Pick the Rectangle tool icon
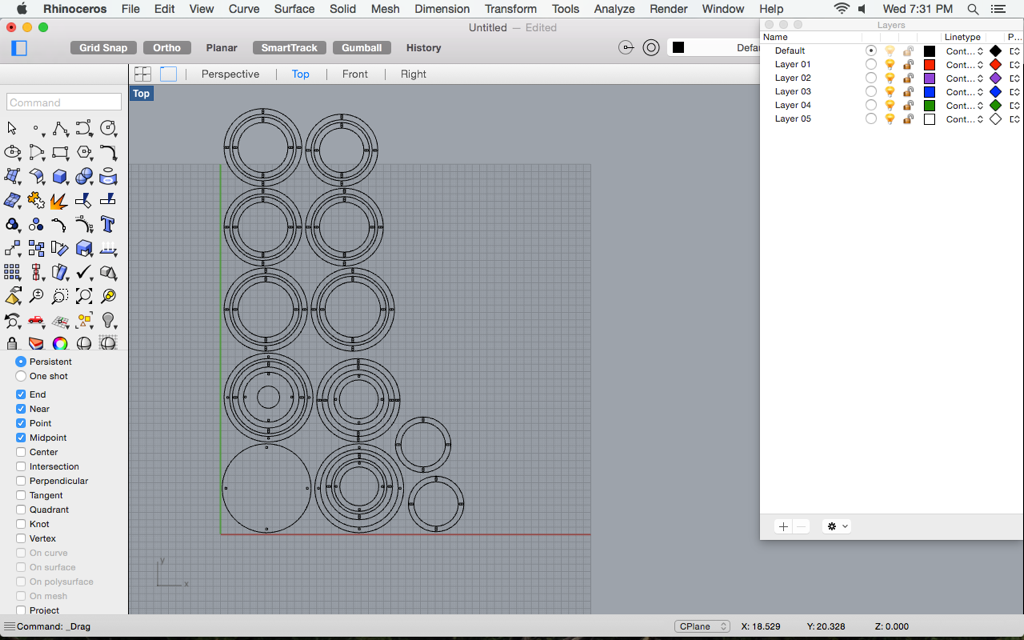The height and width of the screenshot is (640, 1024). point(60,153)
